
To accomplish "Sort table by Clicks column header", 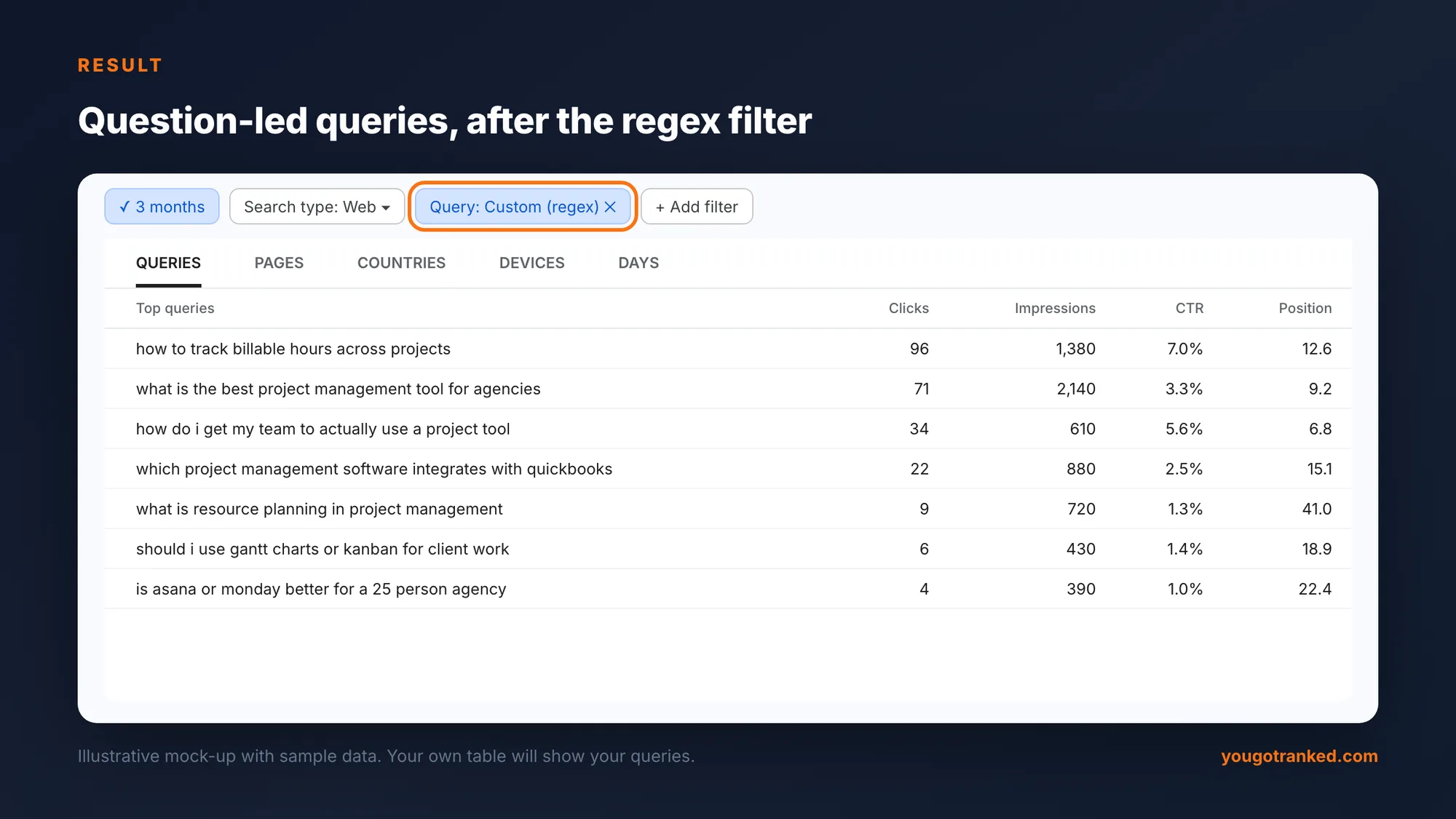I will (x=909, y=308).
